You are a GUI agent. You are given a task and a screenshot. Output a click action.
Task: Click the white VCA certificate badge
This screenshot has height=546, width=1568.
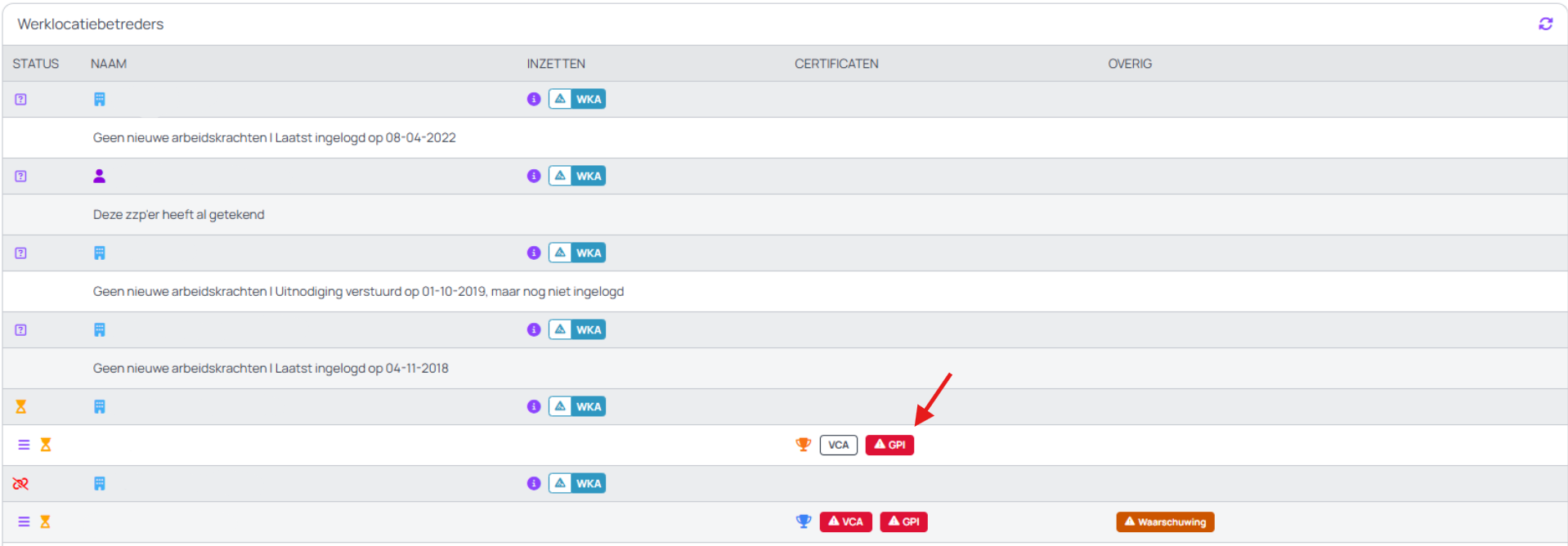[x=838, y=445]
